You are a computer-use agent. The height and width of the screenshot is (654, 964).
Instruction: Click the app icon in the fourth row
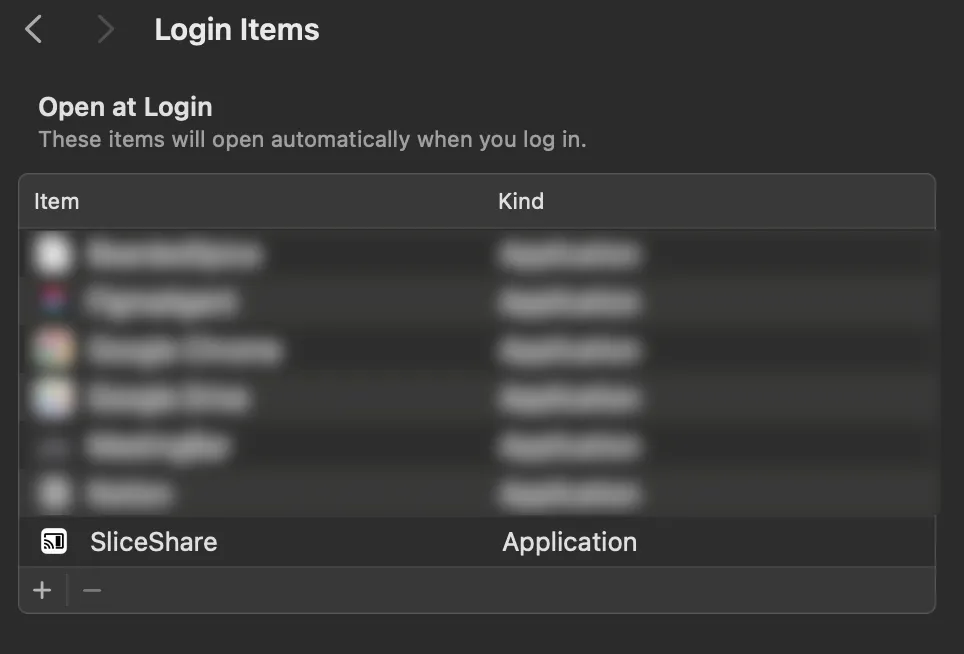click(x=53, y=398)
